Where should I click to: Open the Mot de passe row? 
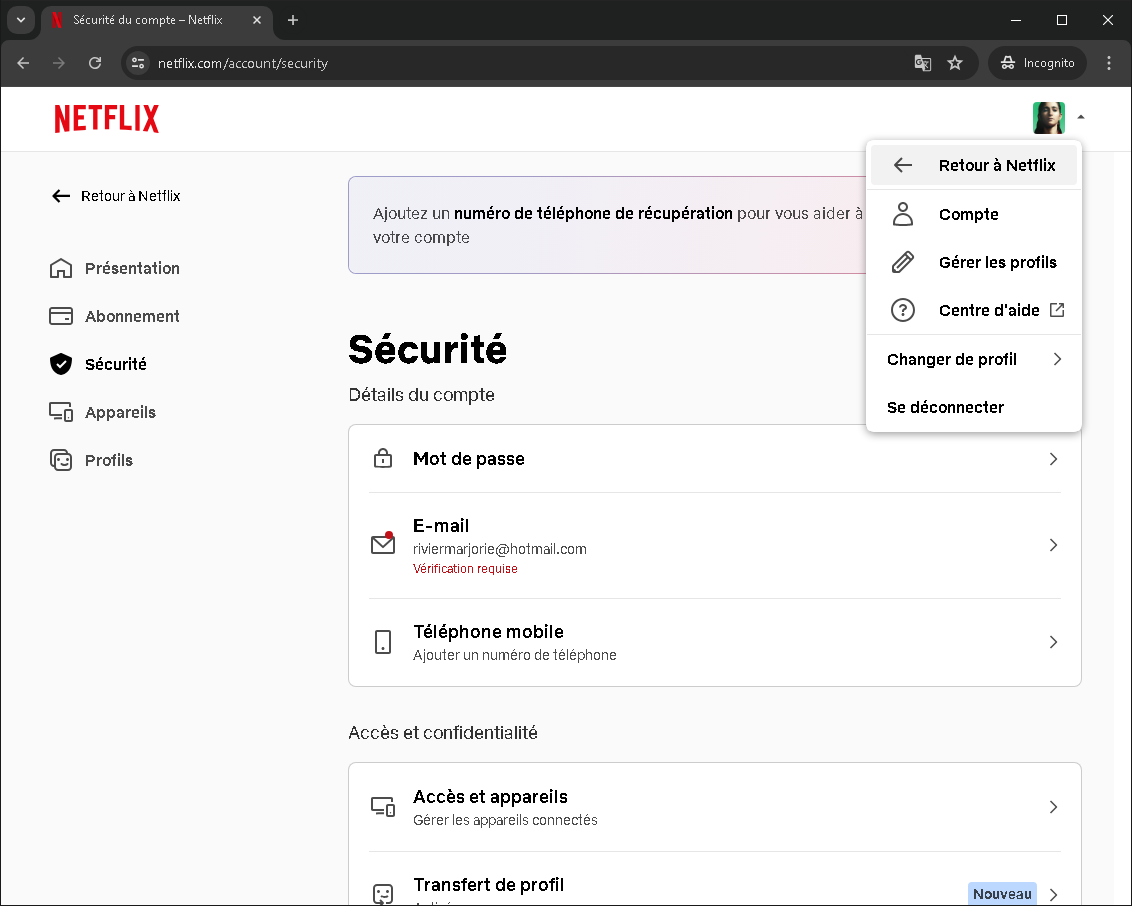point(715,459)
